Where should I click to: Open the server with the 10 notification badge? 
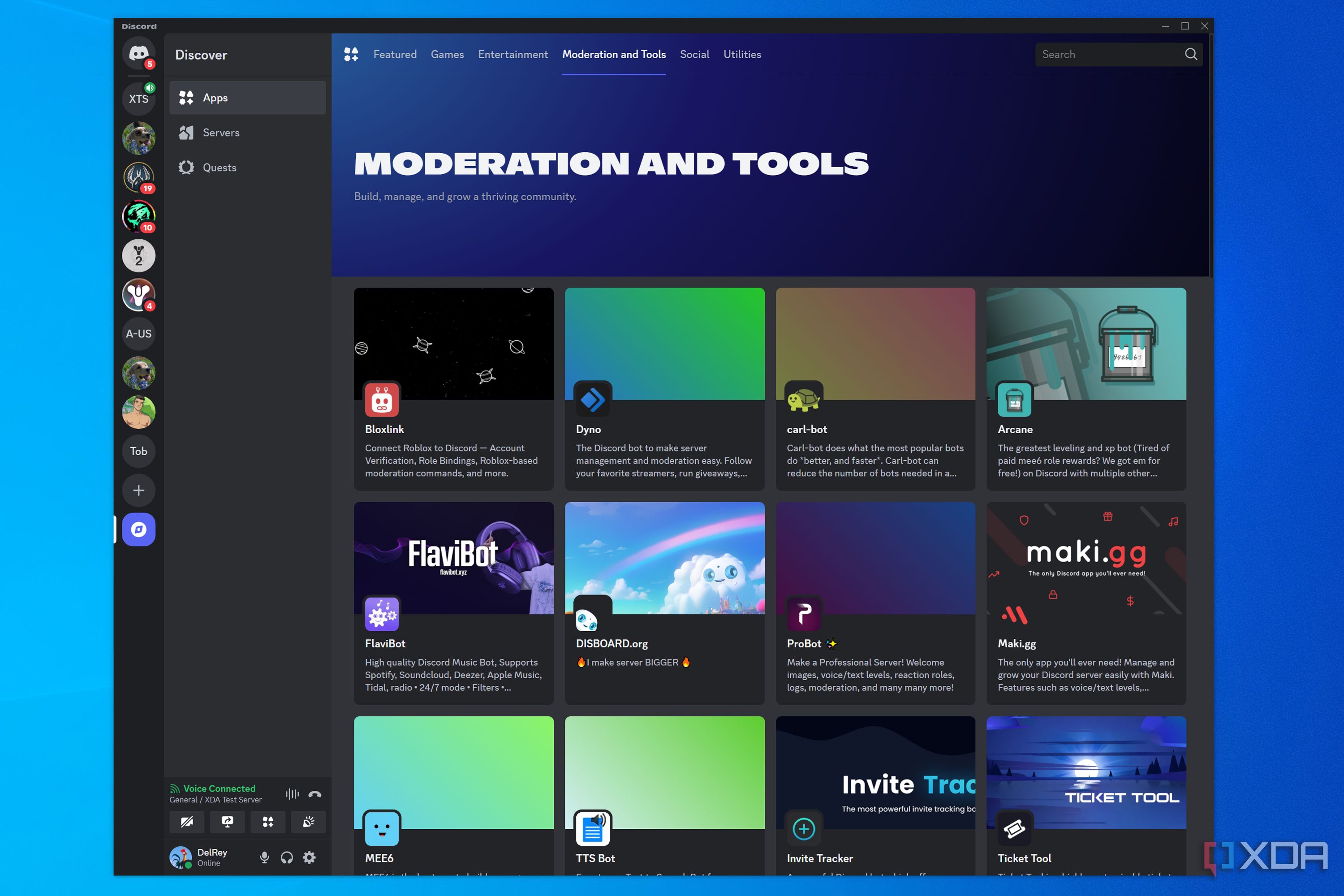pos(138,216)
